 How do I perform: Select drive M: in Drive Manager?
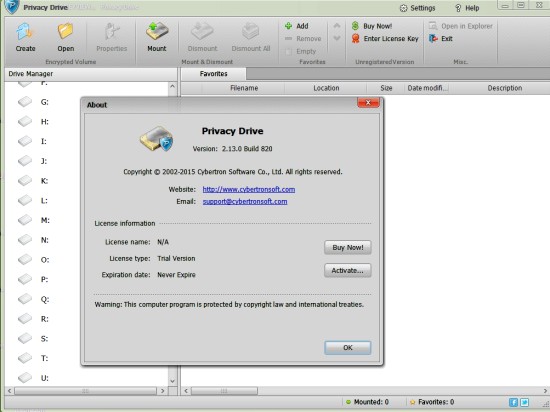pos(34,220)
